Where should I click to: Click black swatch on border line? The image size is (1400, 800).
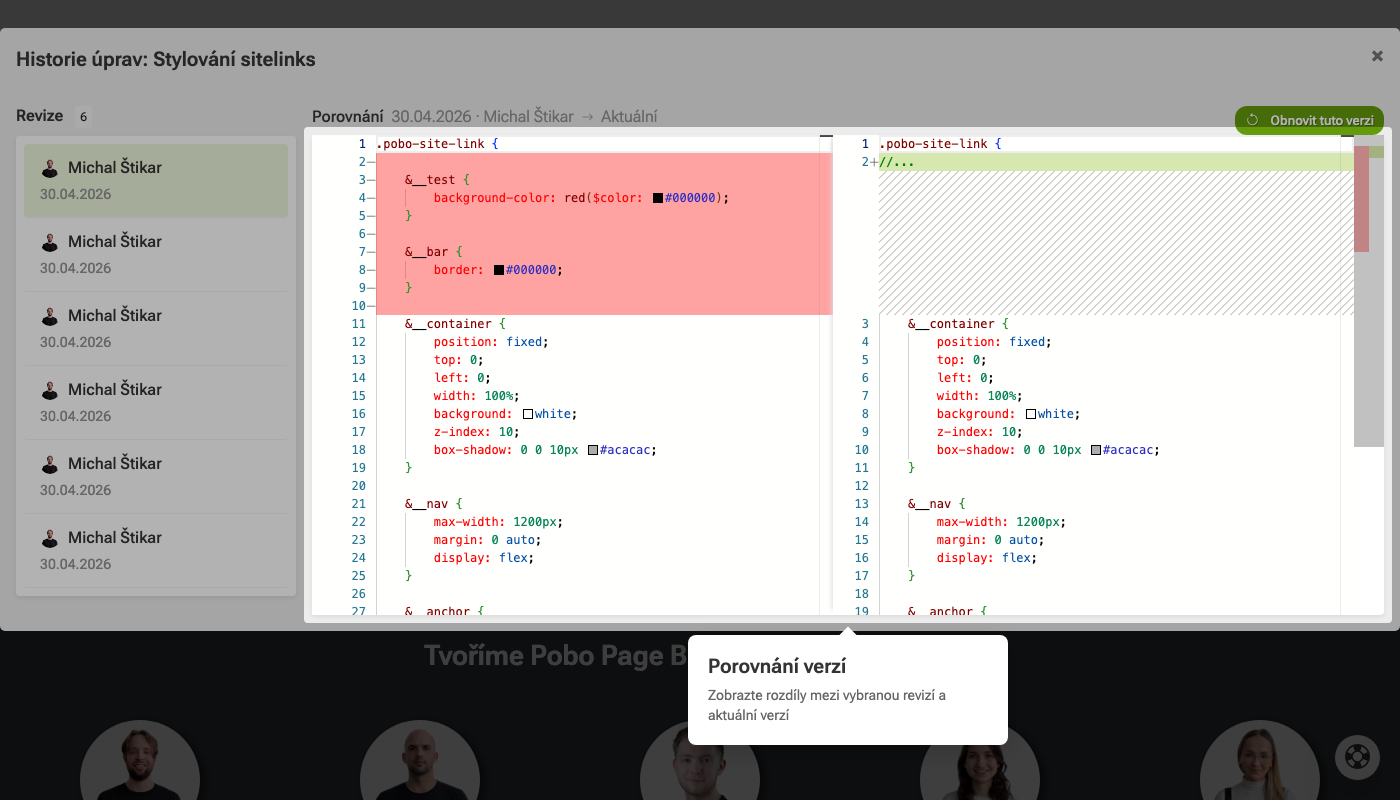(x=499, y=270)
